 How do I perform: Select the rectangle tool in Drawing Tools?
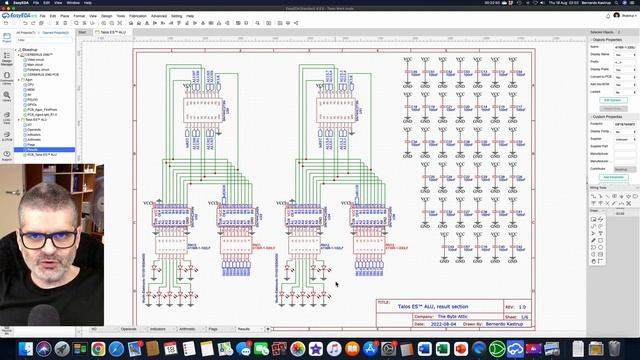click(x=600, y=240)
